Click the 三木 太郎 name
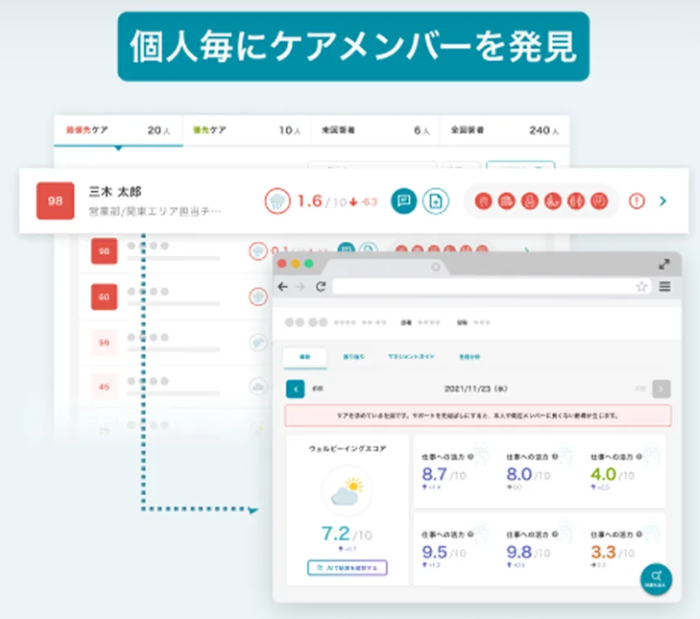Image resolution: width=700 pixels, height=619 pixels. point(115,192)
